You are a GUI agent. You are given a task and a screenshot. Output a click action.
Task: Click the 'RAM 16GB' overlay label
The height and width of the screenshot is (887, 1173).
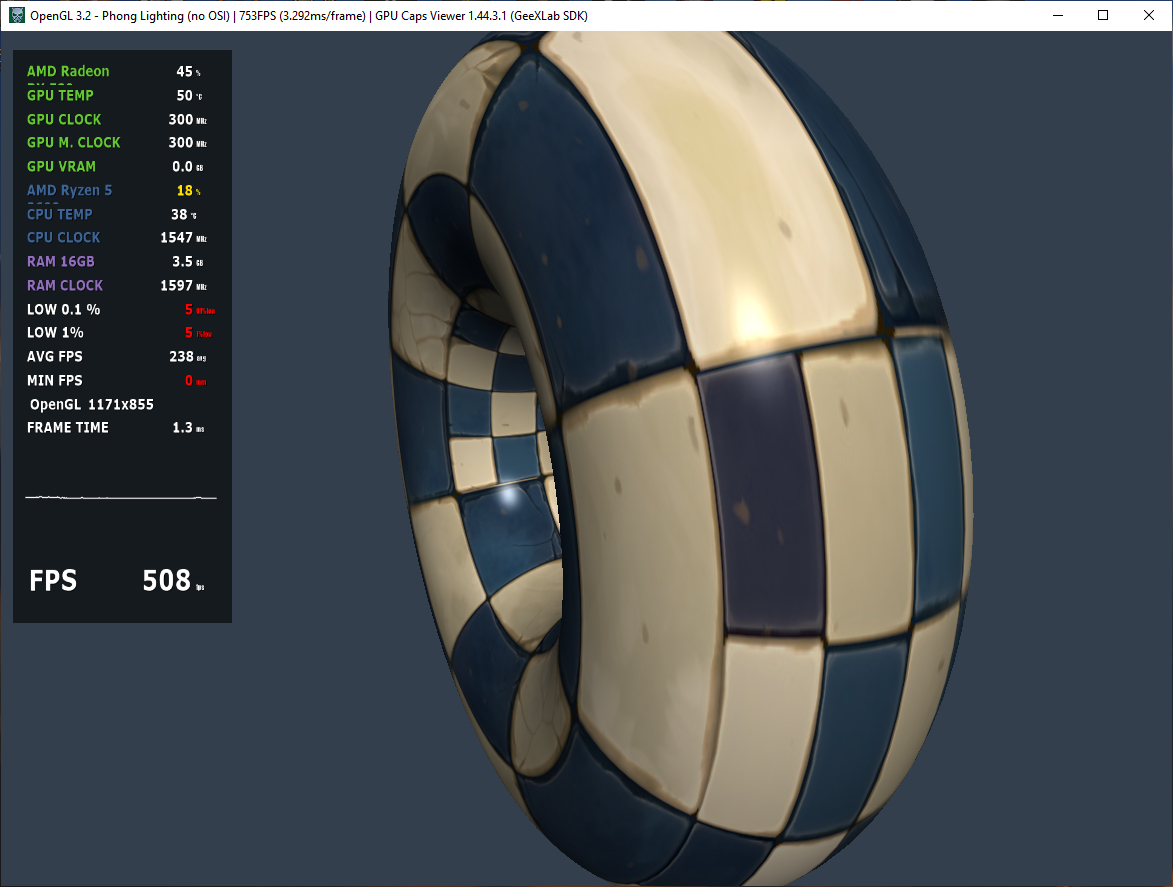tap(61, 261)
